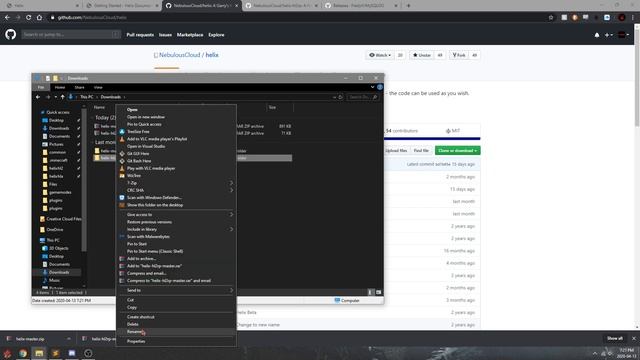The image size is (640, 360).
Task: Click the Size column header
Action: 272,107
